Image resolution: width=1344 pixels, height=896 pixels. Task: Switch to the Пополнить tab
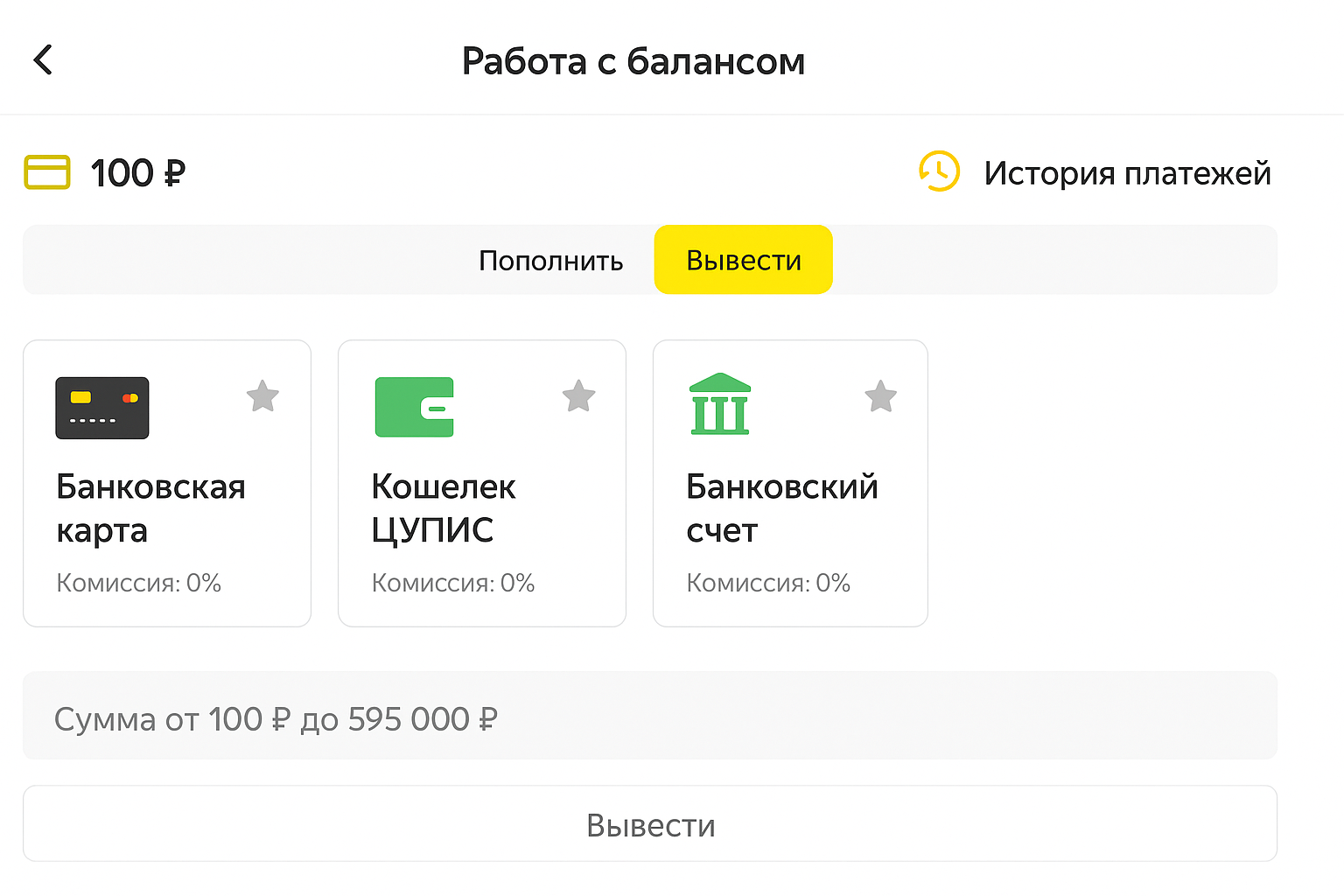pyautogui.click(x=551, y=260)
